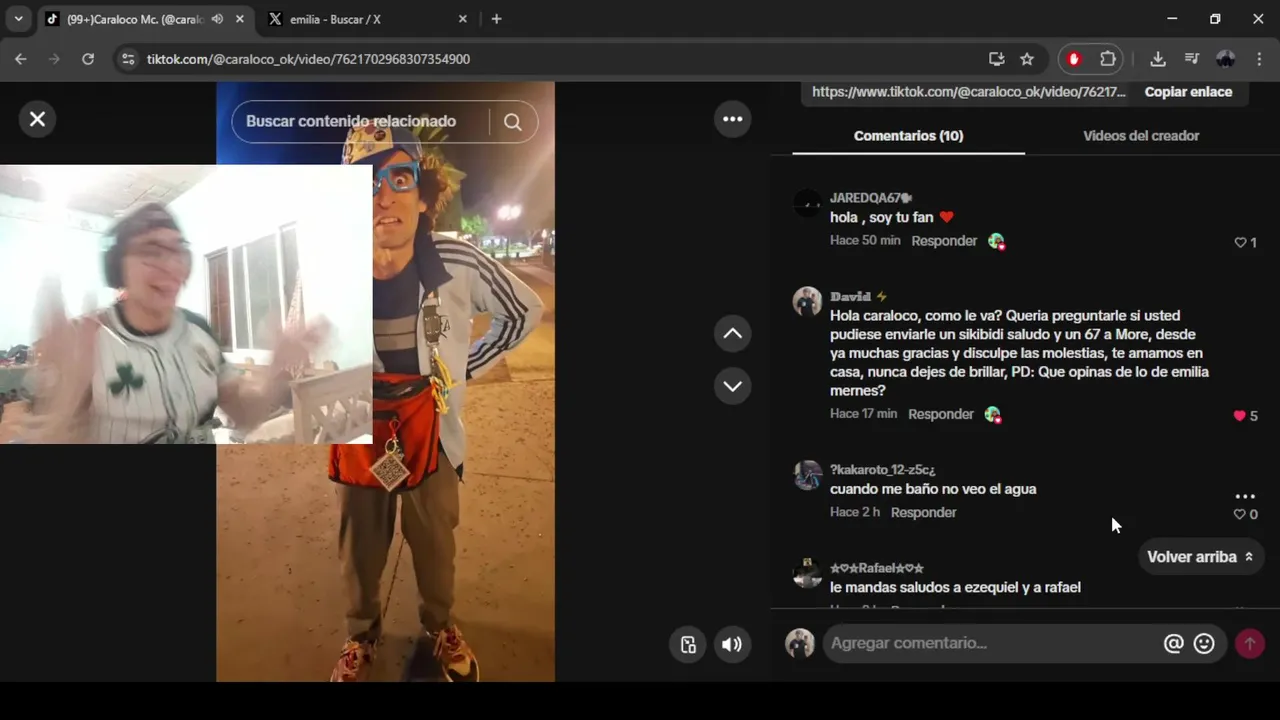
Task: Open site information icon in address bar
Action: pos(127,59)
